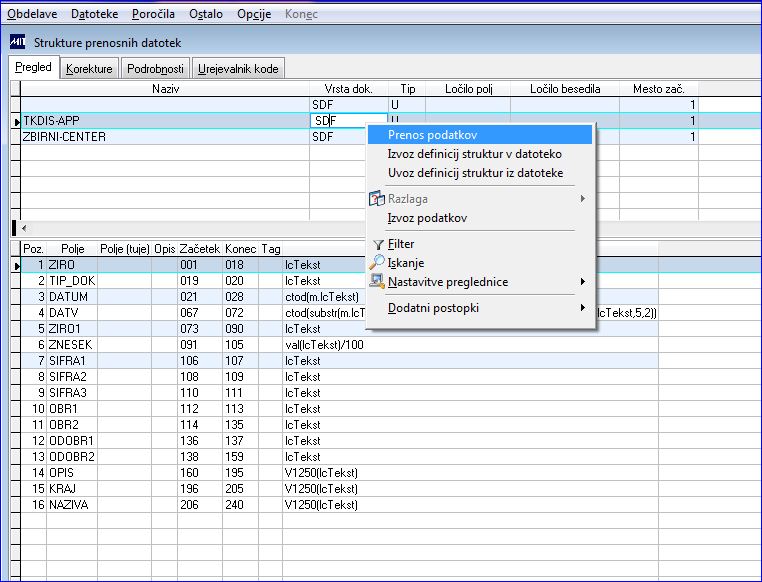
Task: Click the OBR2 field cell
Action: [72, 425]
